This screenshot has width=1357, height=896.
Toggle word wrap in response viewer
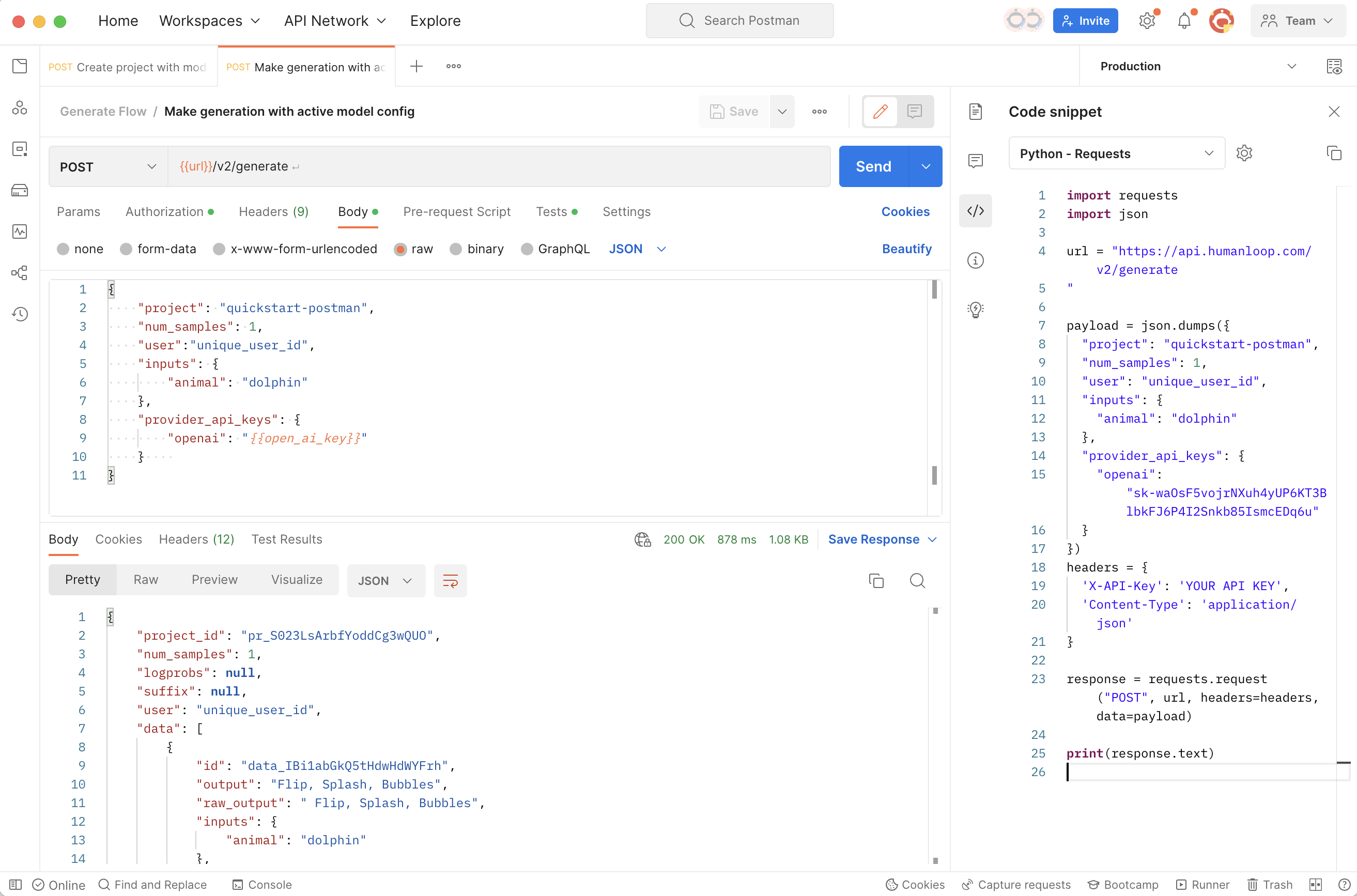[x=450, y=581]
